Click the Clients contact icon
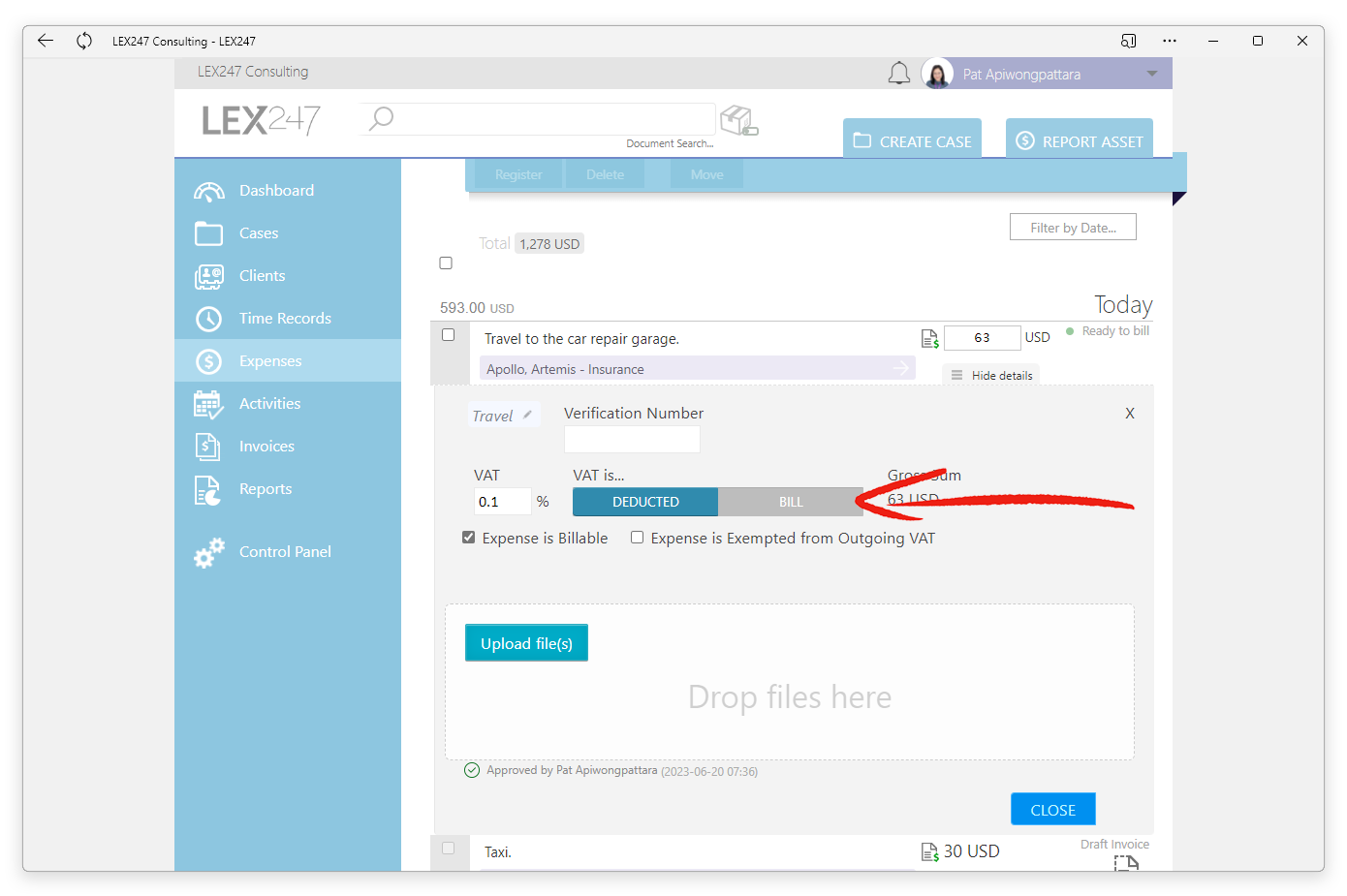1347x896 pixels. 208,276
